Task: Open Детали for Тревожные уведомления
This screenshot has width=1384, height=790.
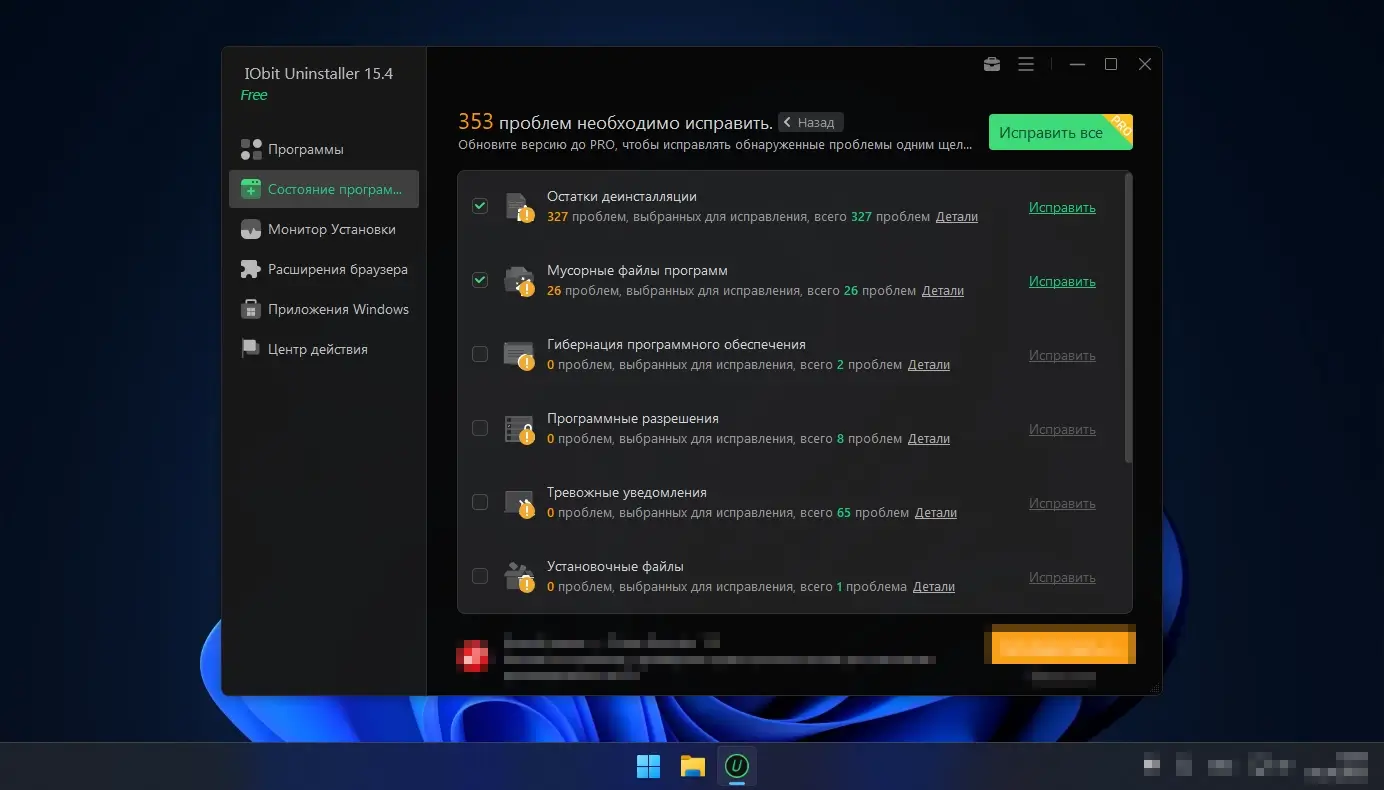Action: click(x=936, y=513)
